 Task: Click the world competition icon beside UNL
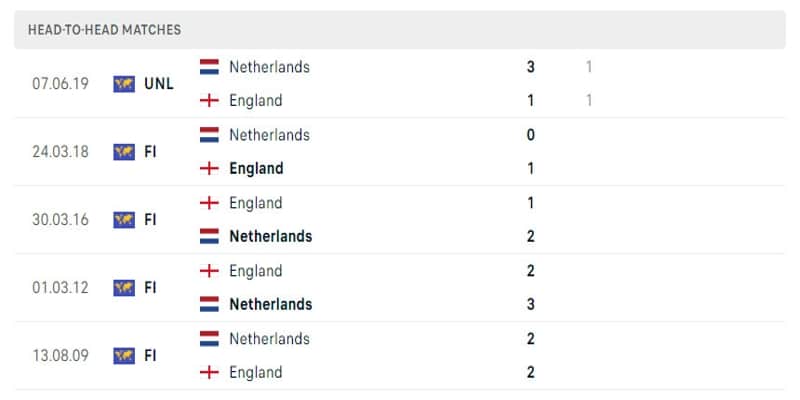(x=124, y=84)
